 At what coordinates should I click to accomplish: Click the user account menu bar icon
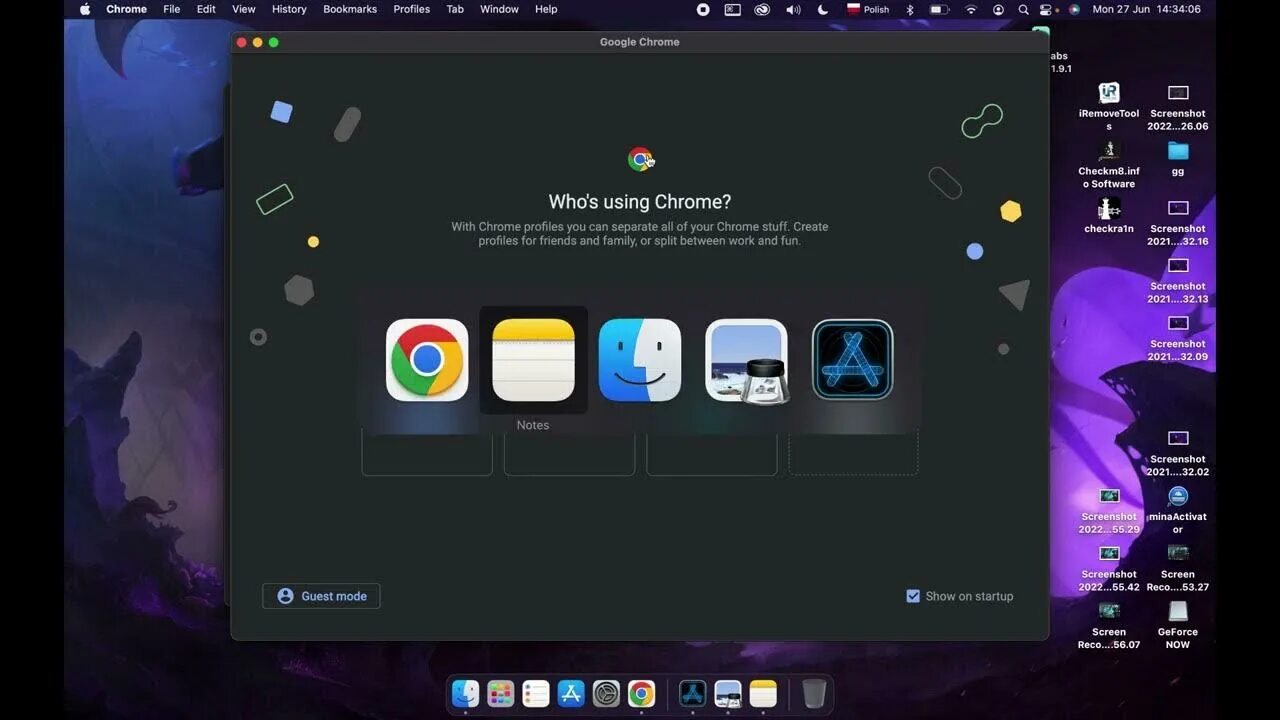point(998,9)
